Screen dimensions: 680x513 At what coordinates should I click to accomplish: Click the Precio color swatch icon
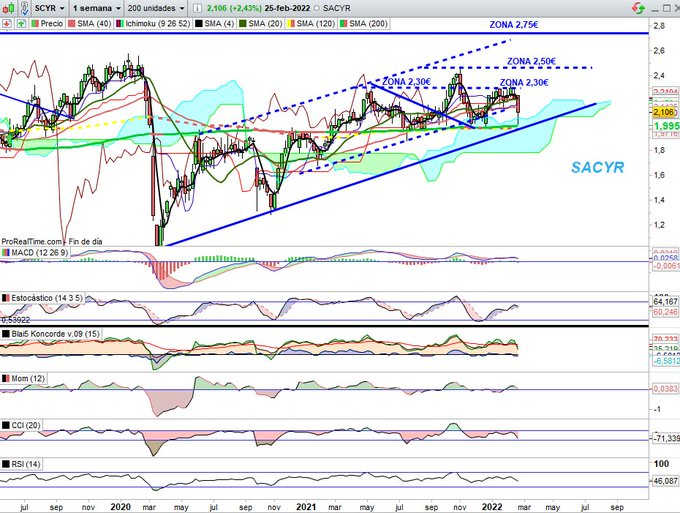click(35, 24)
